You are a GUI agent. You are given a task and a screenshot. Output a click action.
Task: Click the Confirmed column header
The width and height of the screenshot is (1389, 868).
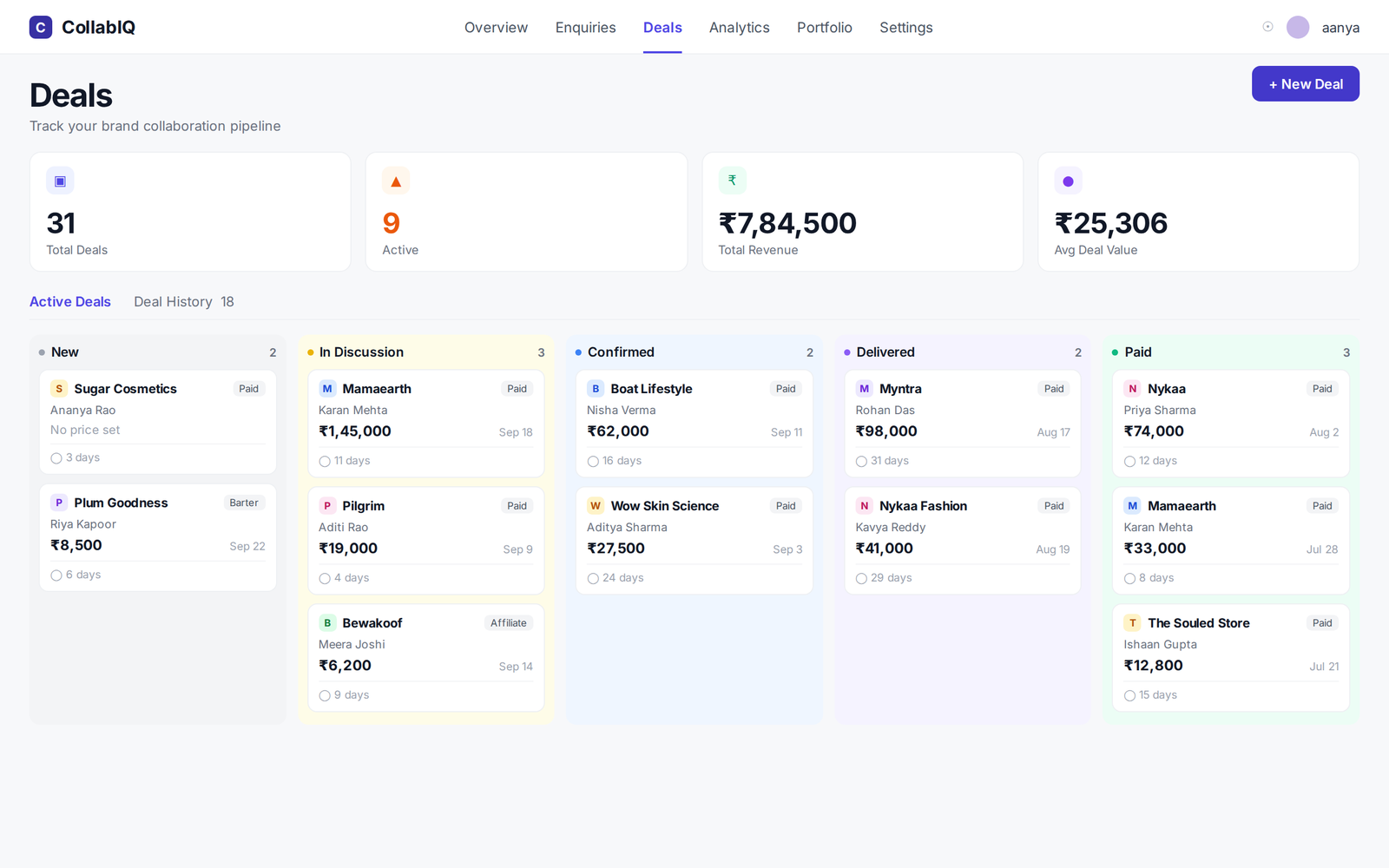(x=621, y=352)
